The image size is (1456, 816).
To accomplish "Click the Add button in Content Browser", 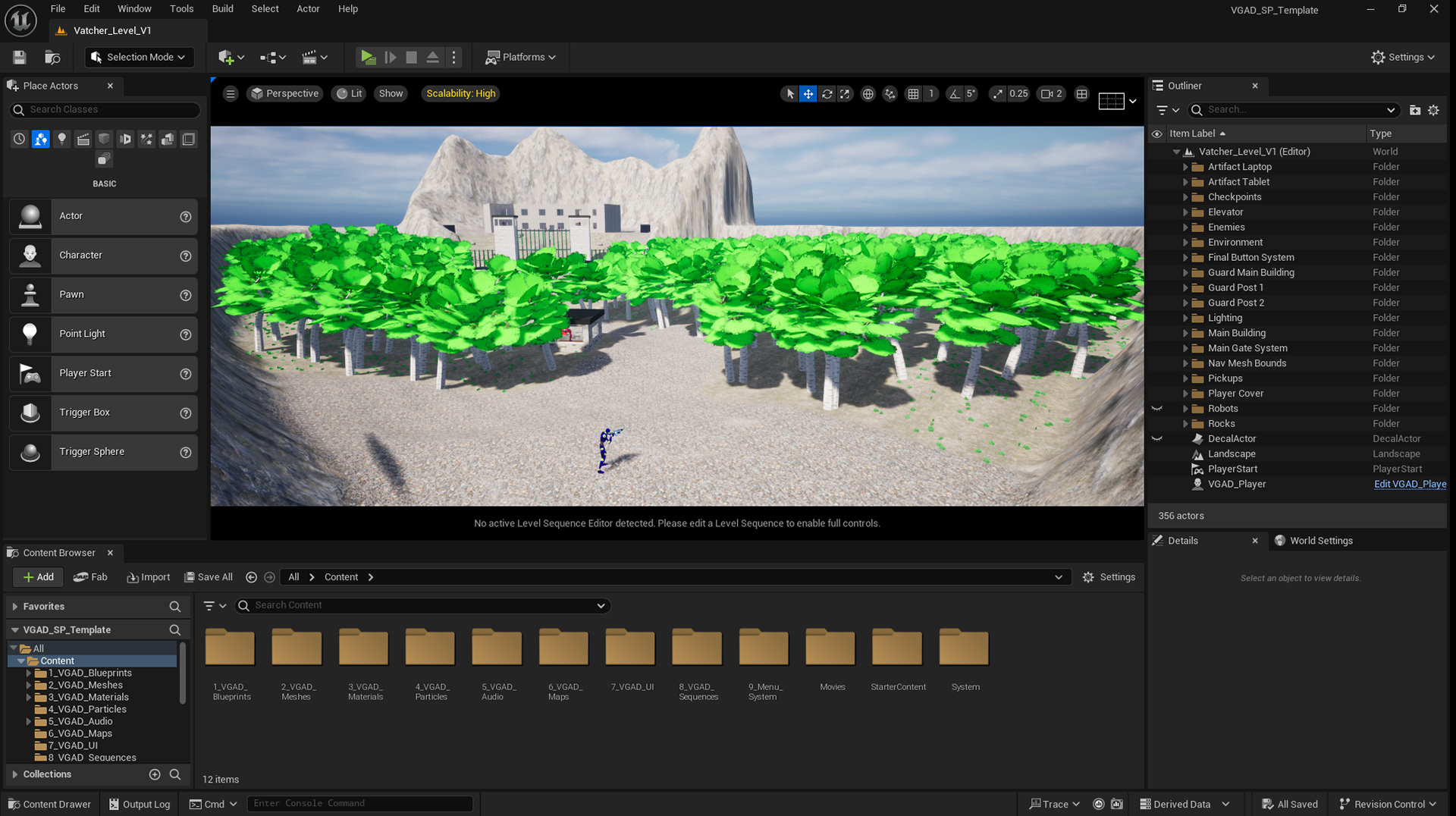I will pos(38,577).
